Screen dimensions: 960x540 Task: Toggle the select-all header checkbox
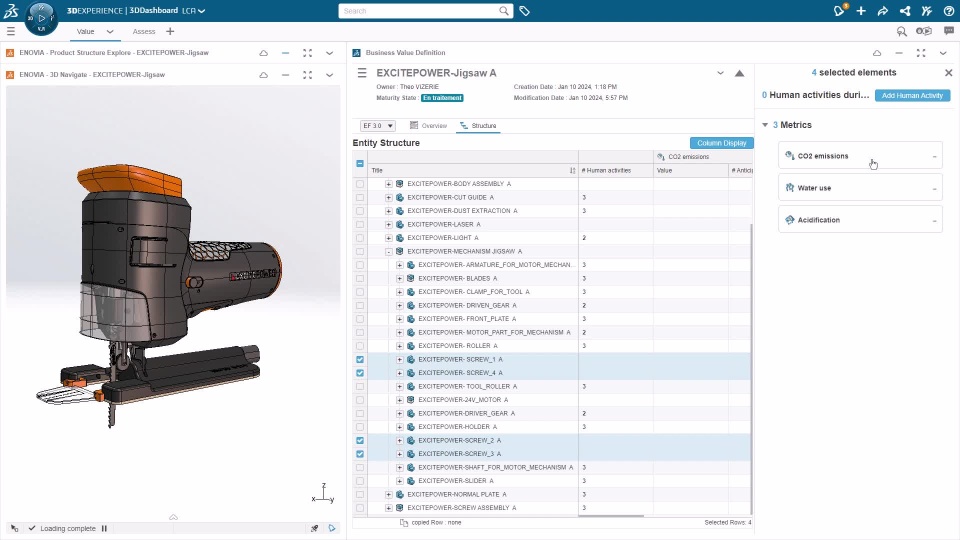click(360, 163)
